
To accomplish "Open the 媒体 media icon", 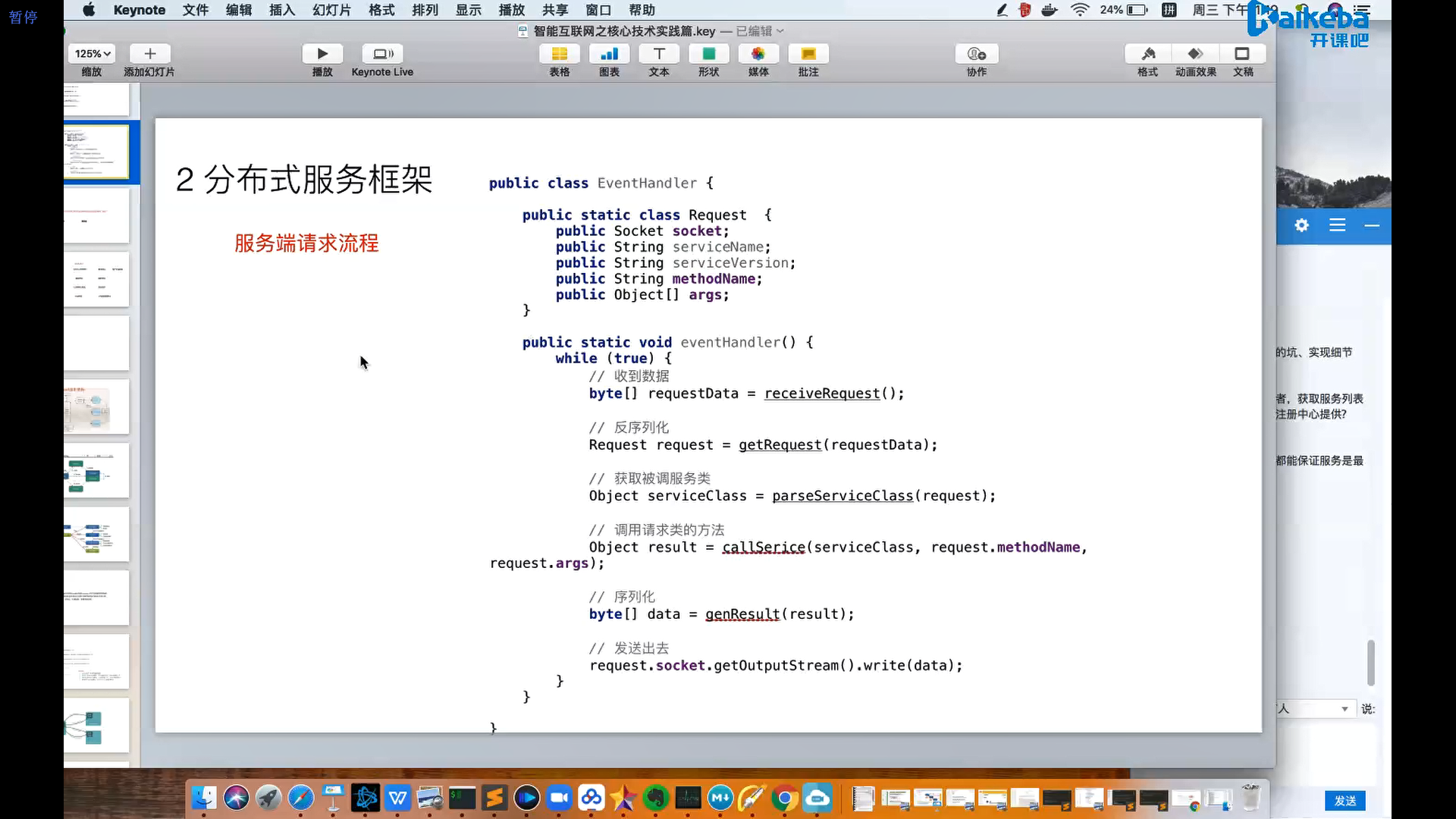I will [758, 54].
